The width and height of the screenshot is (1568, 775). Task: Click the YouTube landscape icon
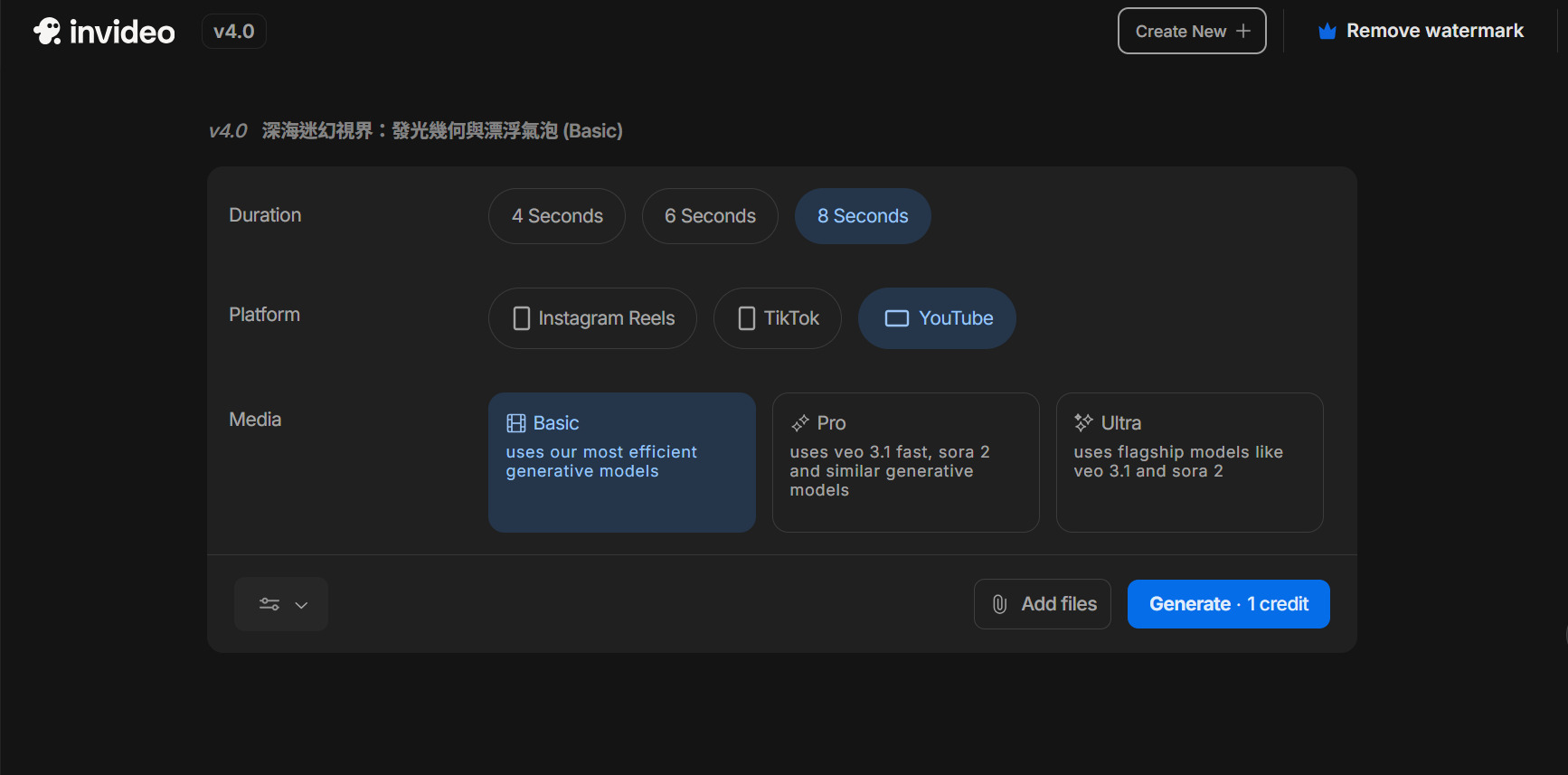click(897, 318)
